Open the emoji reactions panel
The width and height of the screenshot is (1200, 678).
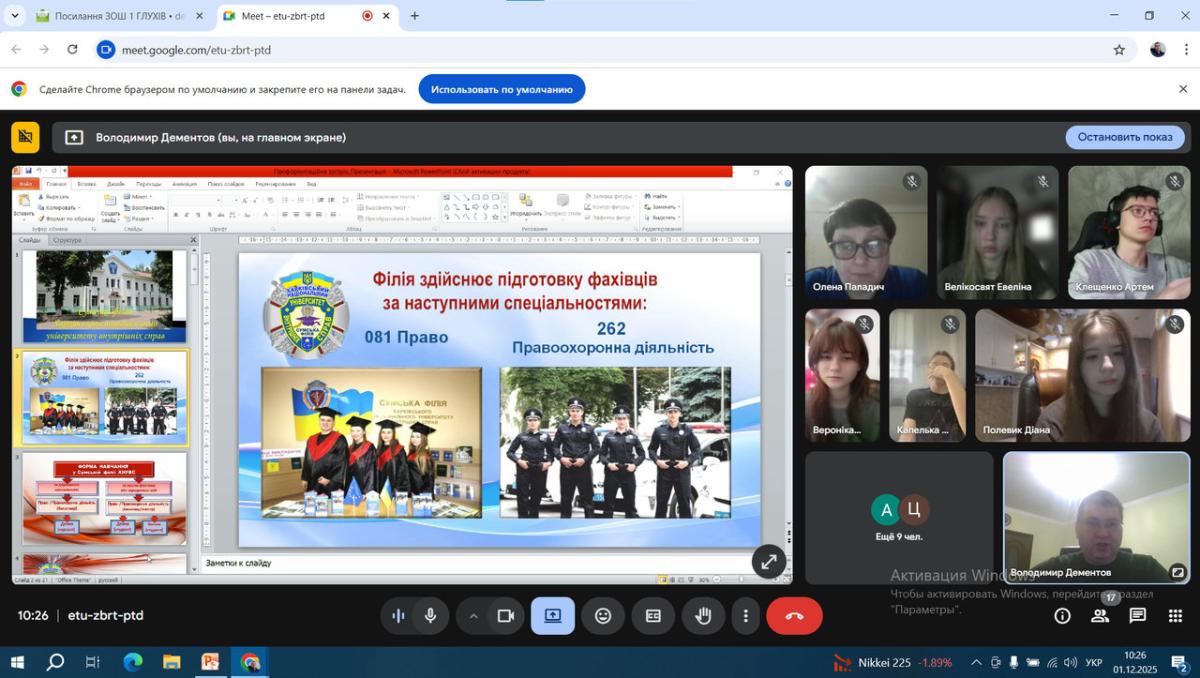603,616
